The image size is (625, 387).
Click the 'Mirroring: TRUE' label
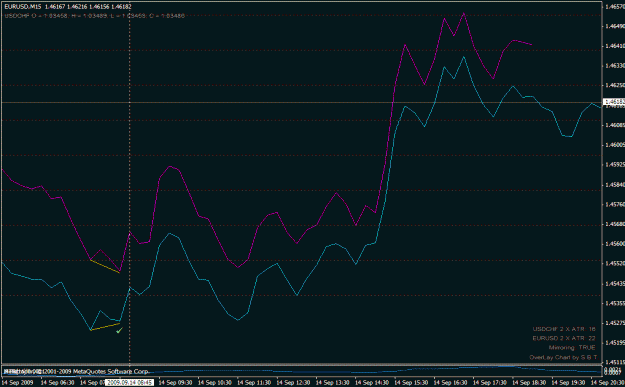click(572, 348)
